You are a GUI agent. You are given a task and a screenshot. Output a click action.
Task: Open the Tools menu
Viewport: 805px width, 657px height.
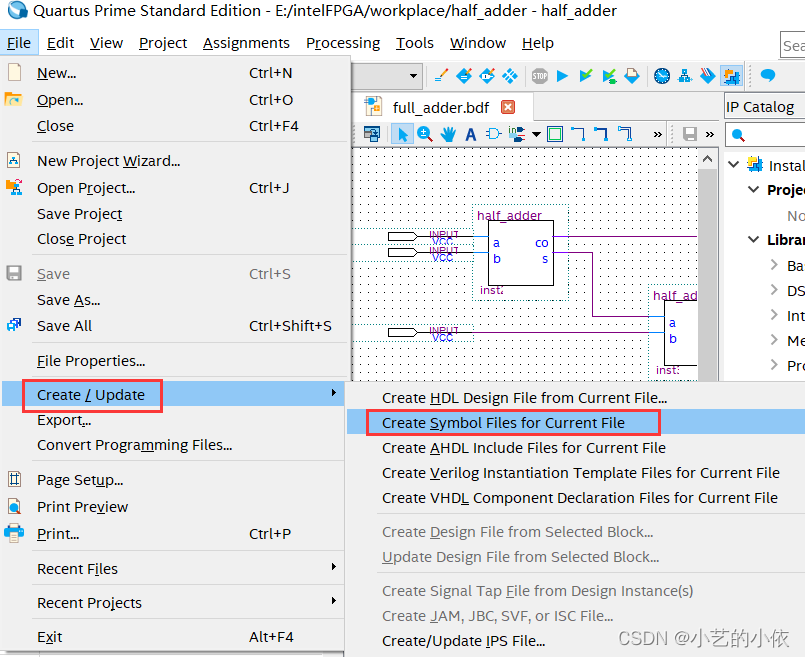415,43
